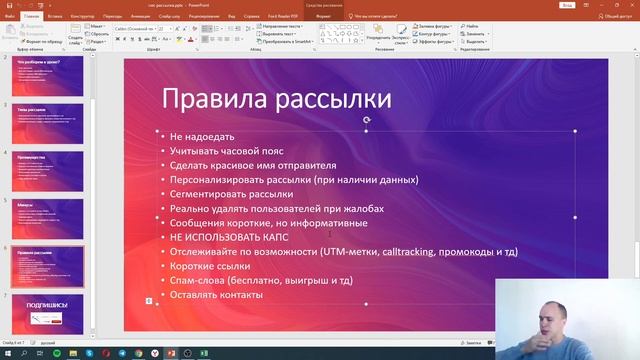This screenshot has width=640, height=360.
Task: Switch to Рецензирование tab
Action: (204, 16)
